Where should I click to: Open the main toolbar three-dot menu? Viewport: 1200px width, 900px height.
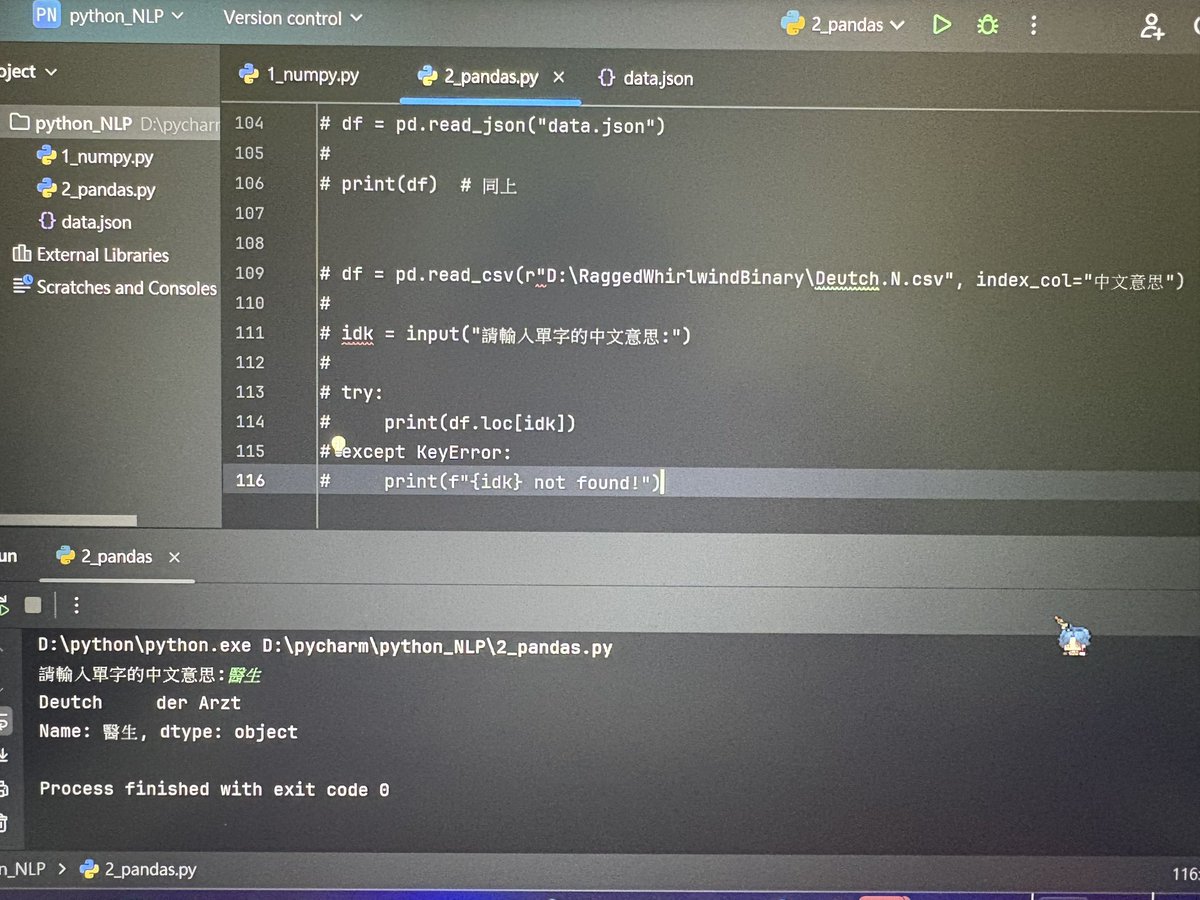click(x=1033, y=25)
